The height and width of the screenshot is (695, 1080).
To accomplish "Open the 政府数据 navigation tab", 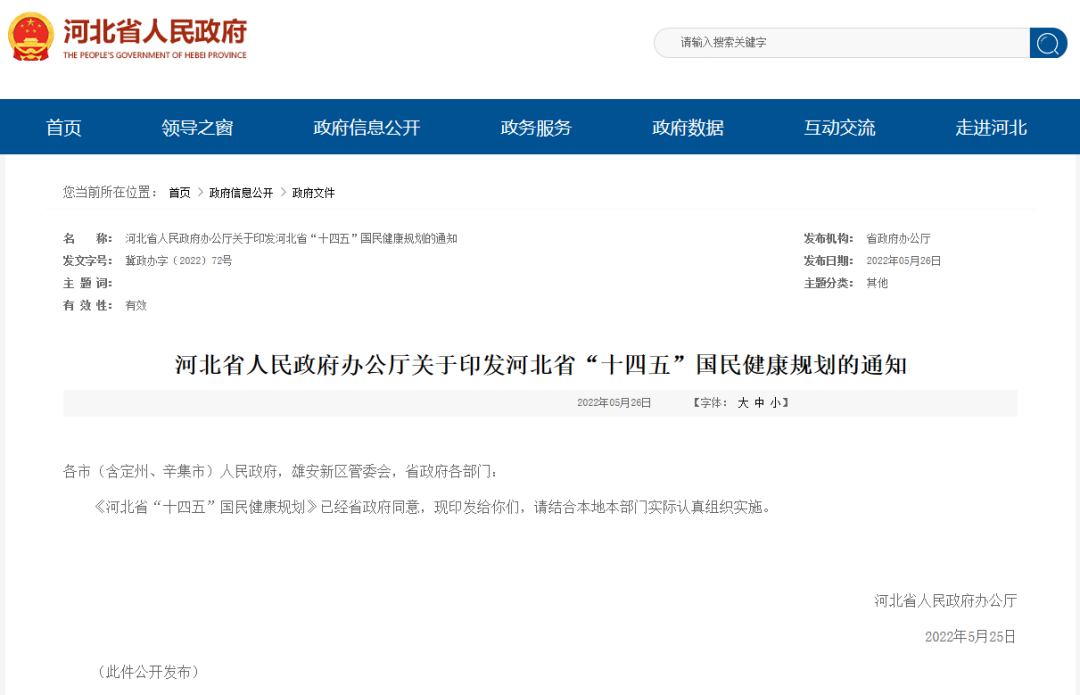I will click(x=687, y=127).
